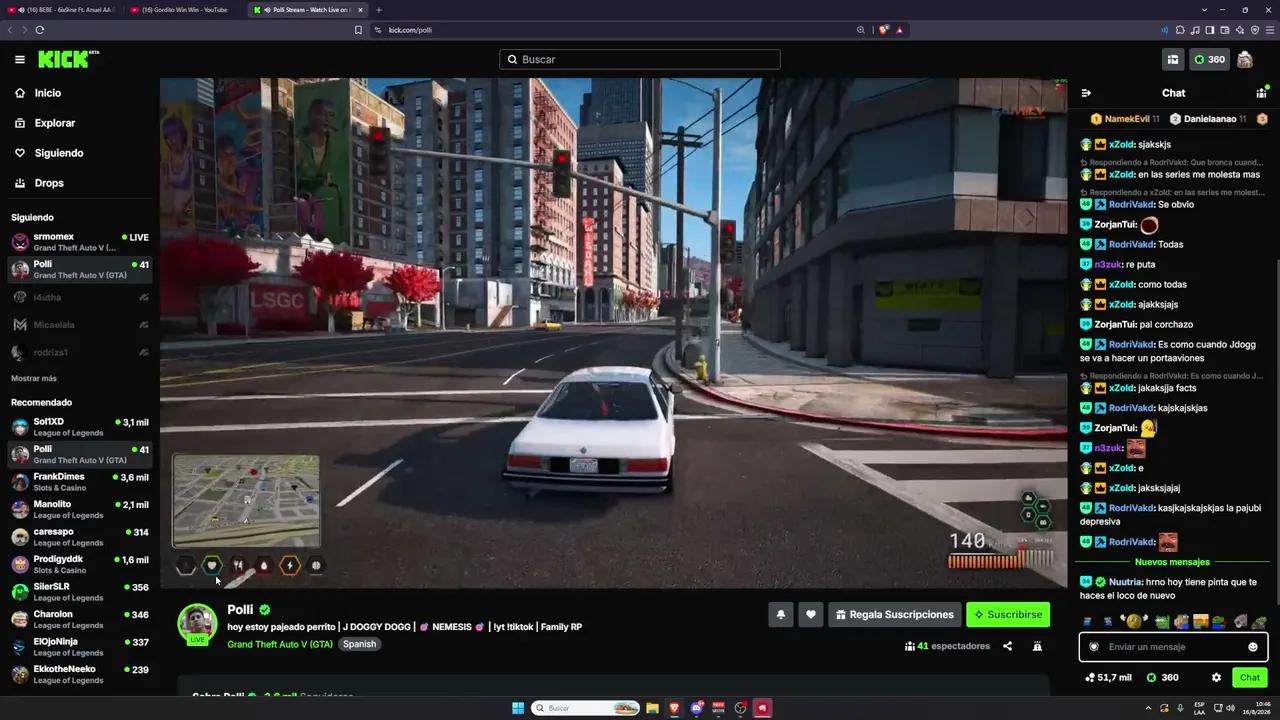Open recommended channel ElOjoNinja
Viewport: 1280px width, 720px height.
tap(80, 647)
